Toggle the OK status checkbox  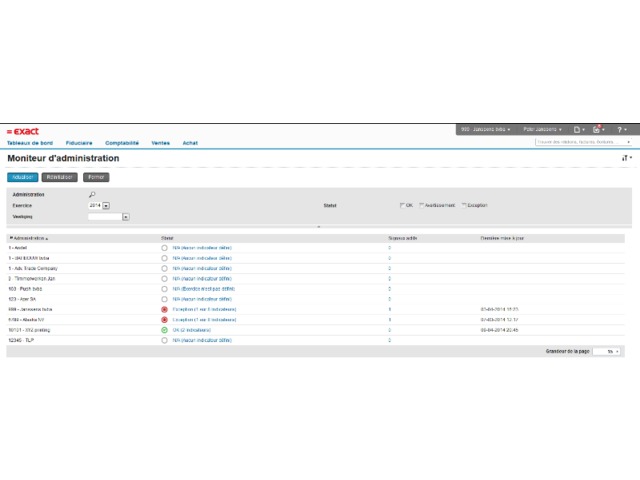402,205
